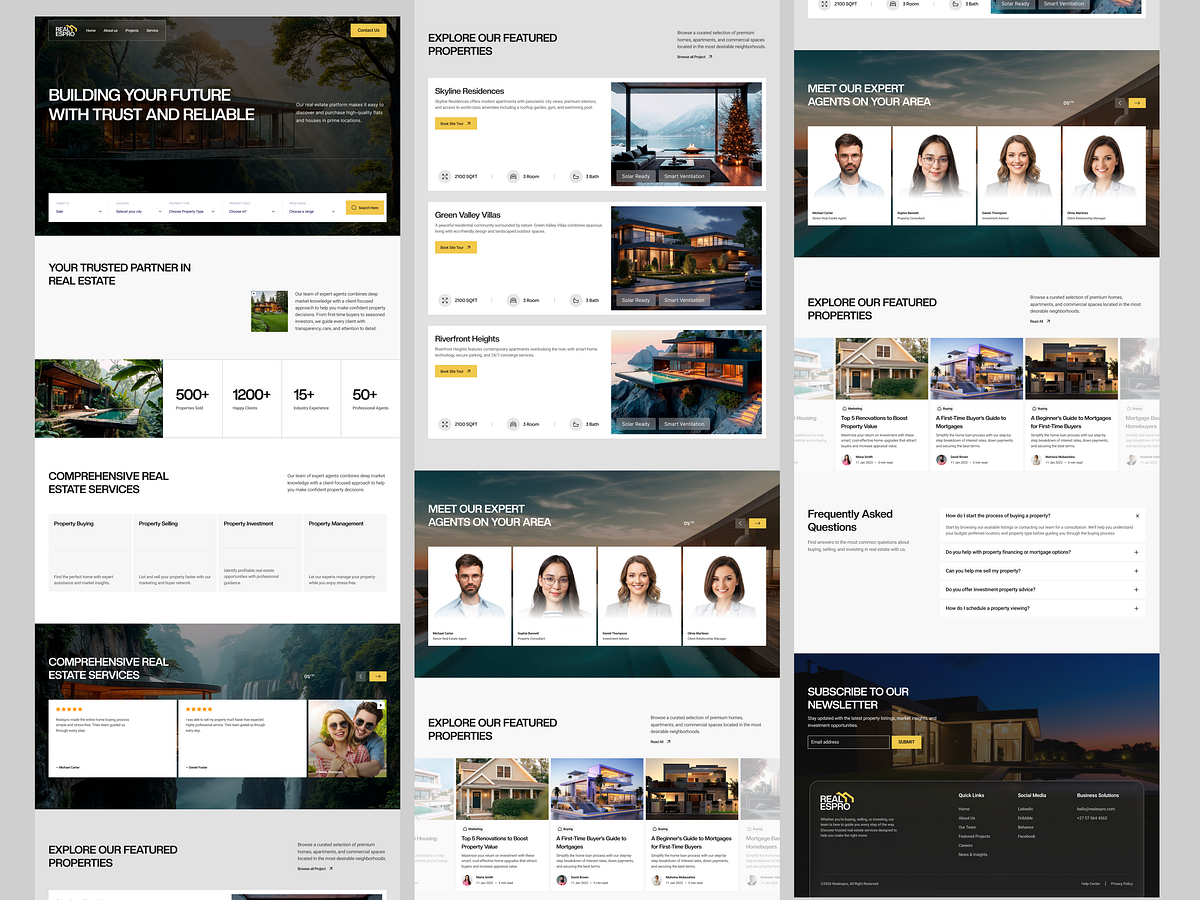This screenshot has height=900, width=1200.
Task: Click the room icon on Skyline Residences card
Action: click(x=513, y=176)
